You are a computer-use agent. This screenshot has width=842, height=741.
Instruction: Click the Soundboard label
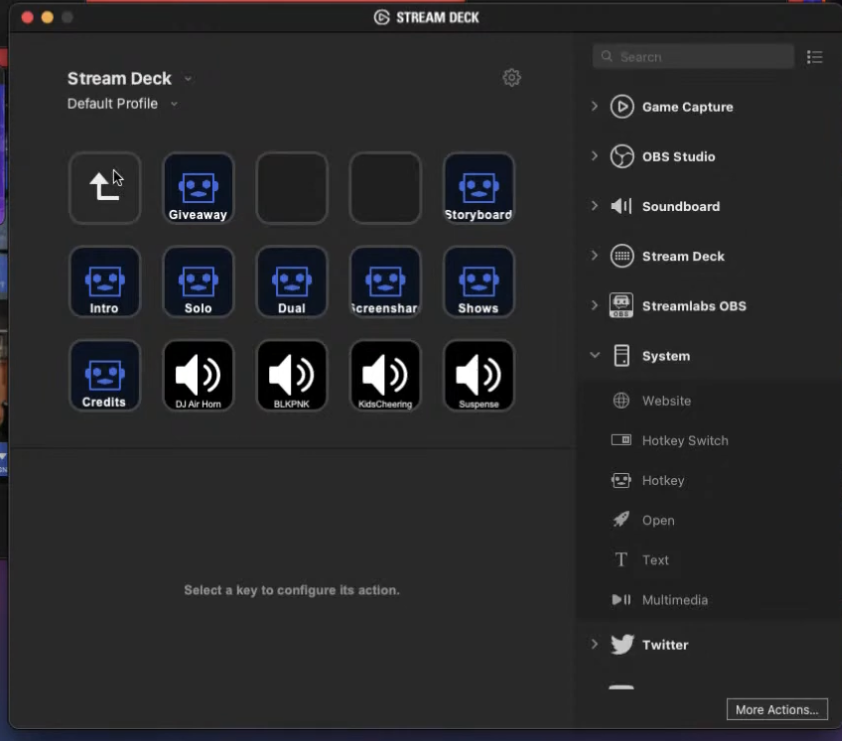click(x=681, y=207)
